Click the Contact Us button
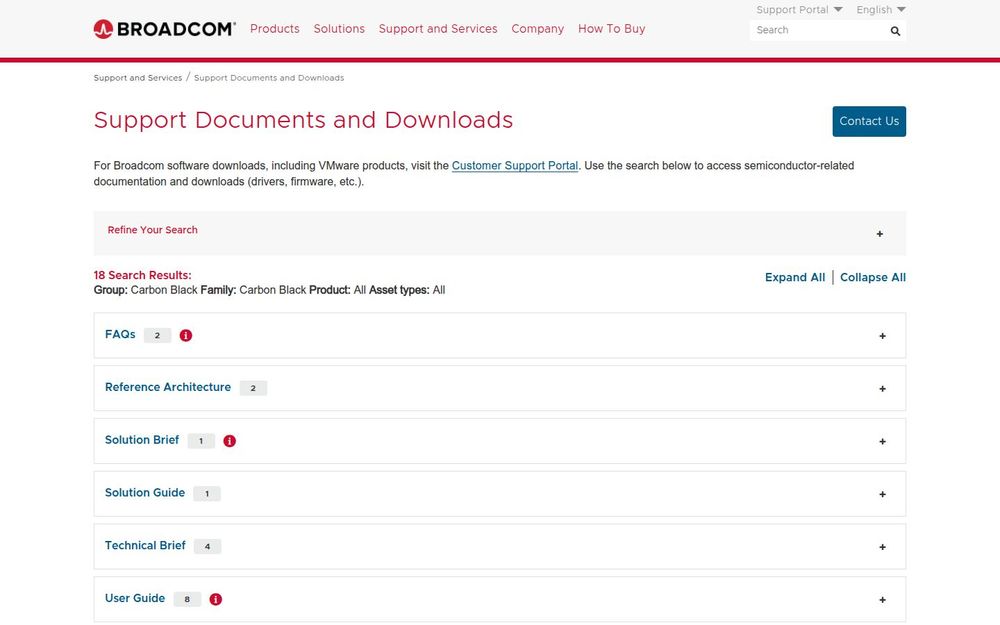The height and width of the screenshot is (625, 1000). pos(869,121)
